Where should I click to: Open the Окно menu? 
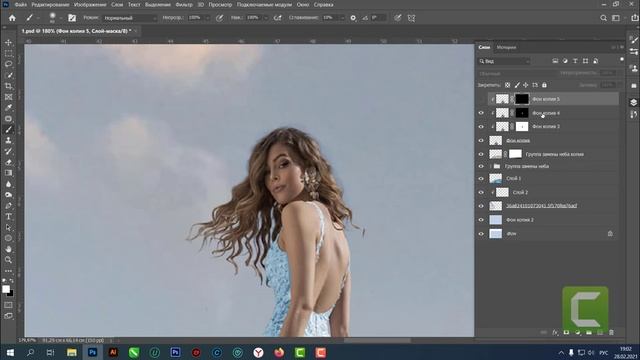(303, 5)
